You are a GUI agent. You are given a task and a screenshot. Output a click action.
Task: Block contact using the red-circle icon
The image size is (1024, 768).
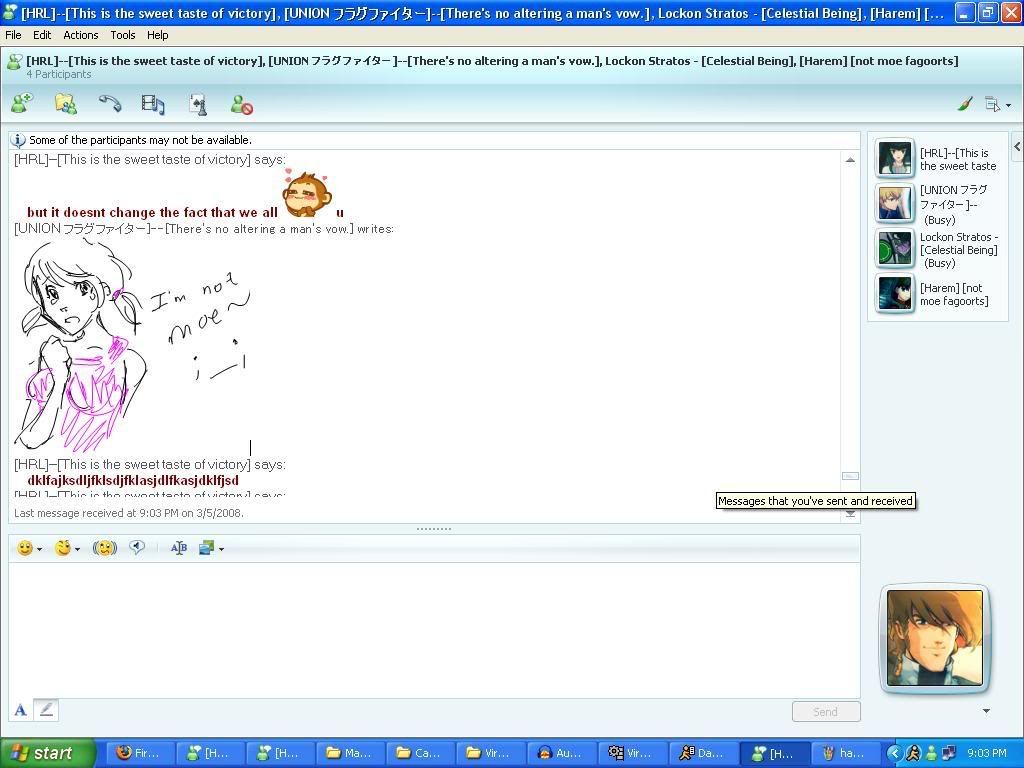[242, 105]
